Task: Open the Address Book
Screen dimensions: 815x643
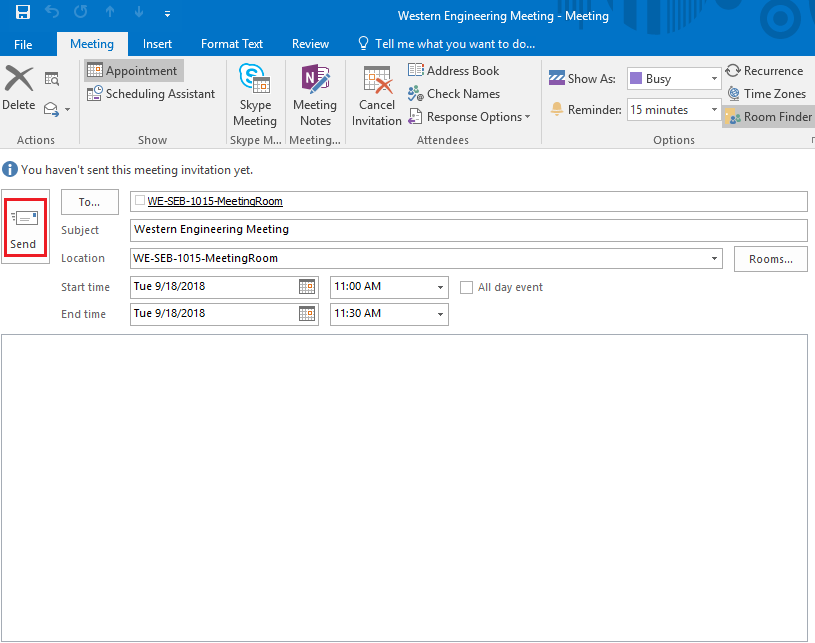Action: coord(453,71)
